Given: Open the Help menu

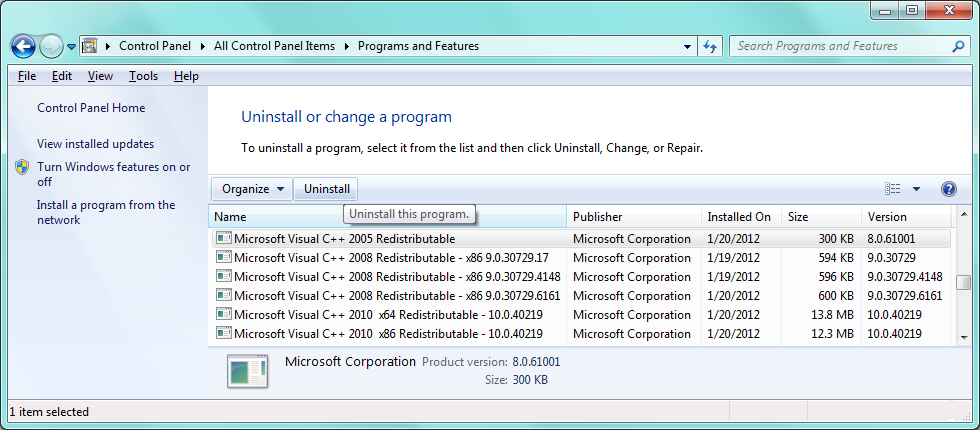Looking at the screenshot, I should pos(186,76).
